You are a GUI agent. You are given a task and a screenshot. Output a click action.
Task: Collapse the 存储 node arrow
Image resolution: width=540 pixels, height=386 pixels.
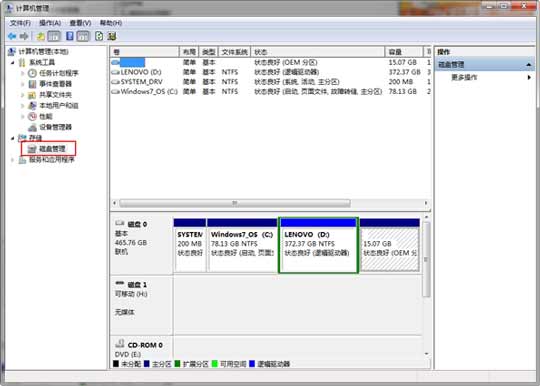click(x=13, y=138)
